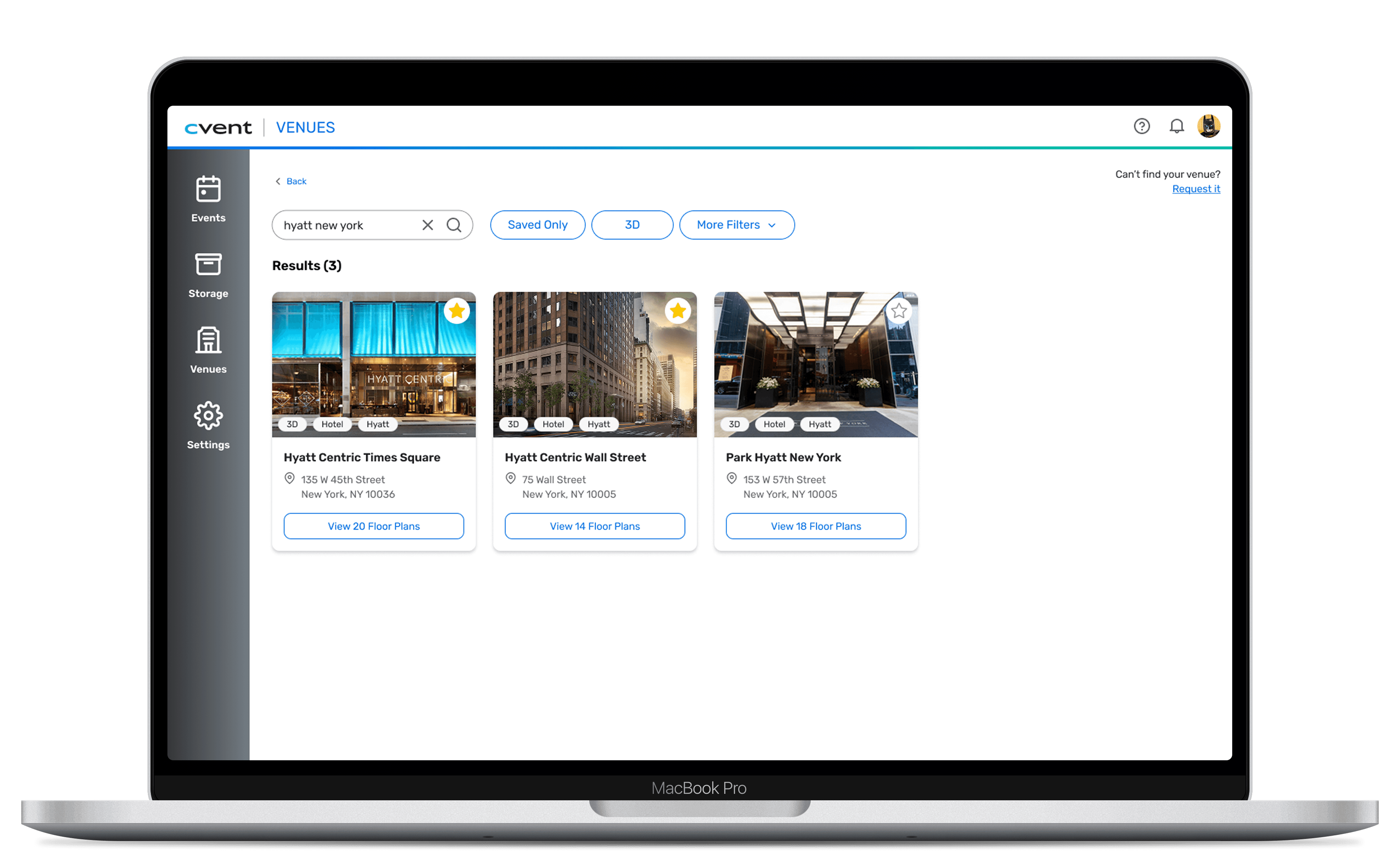Click the magnifying glass search icon
This screenshot has width=1400, height=866.
454,225
